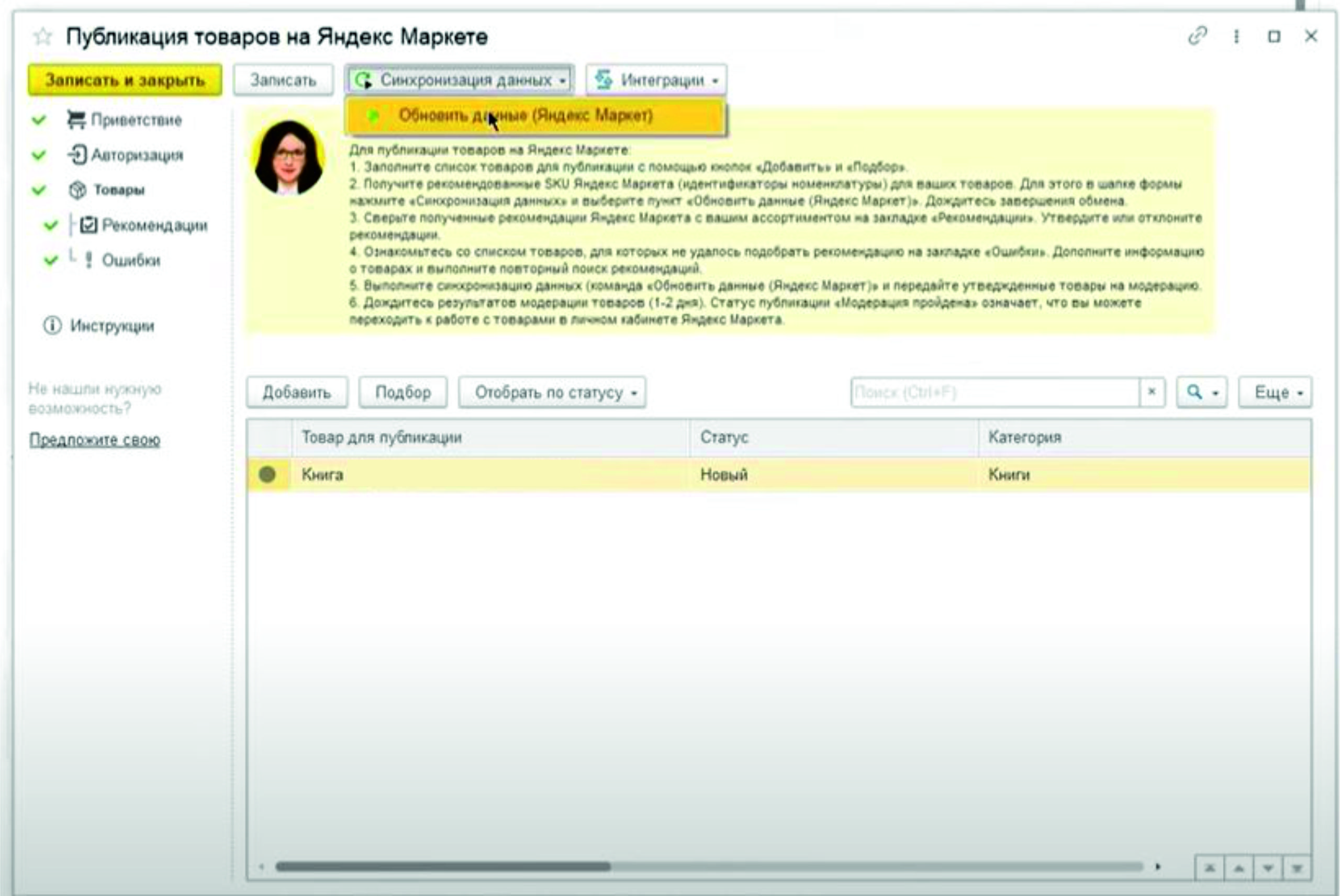Screen dimensions: 1340x896
Task: Expand the Еще menu
Action: (x=1275, y=393)
